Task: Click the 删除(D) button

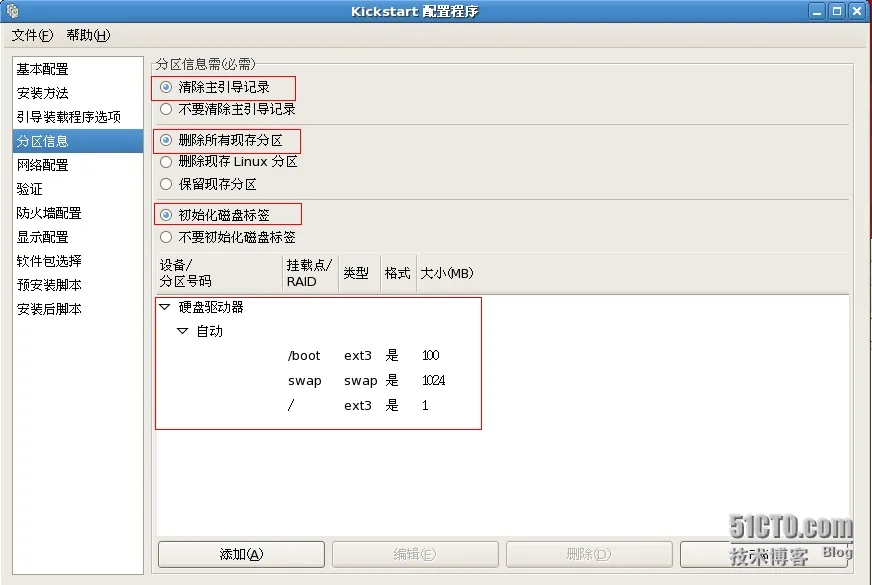Action: point(589,554)
